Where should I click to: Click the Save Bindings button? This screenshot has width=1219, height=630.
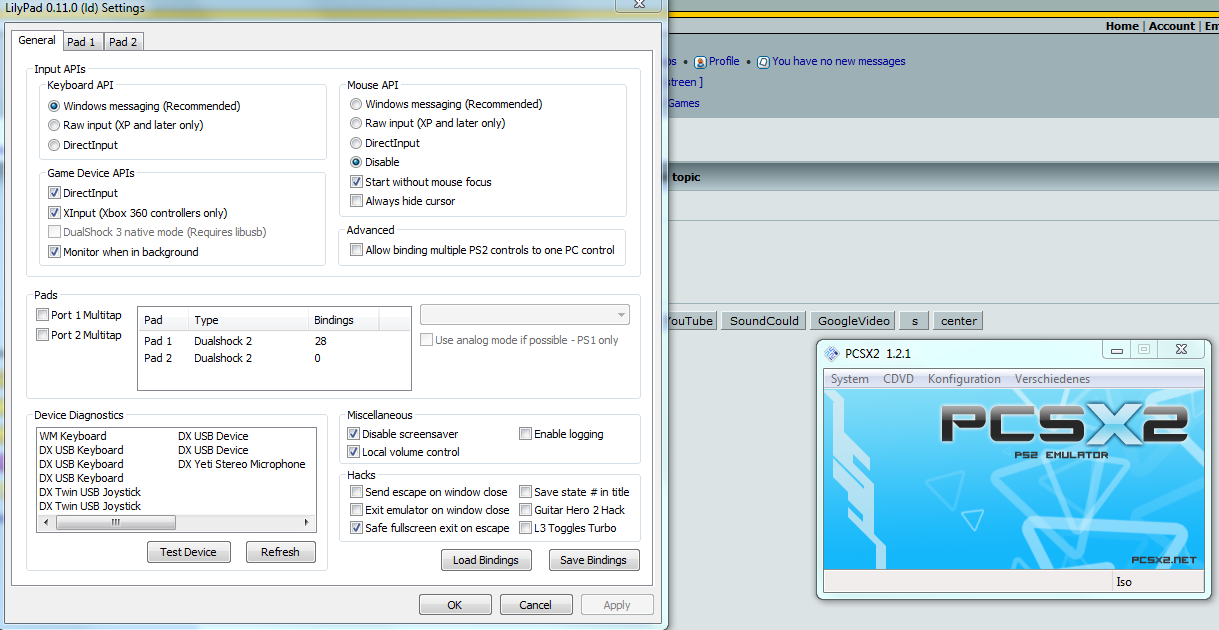click(x=594, y=560)
